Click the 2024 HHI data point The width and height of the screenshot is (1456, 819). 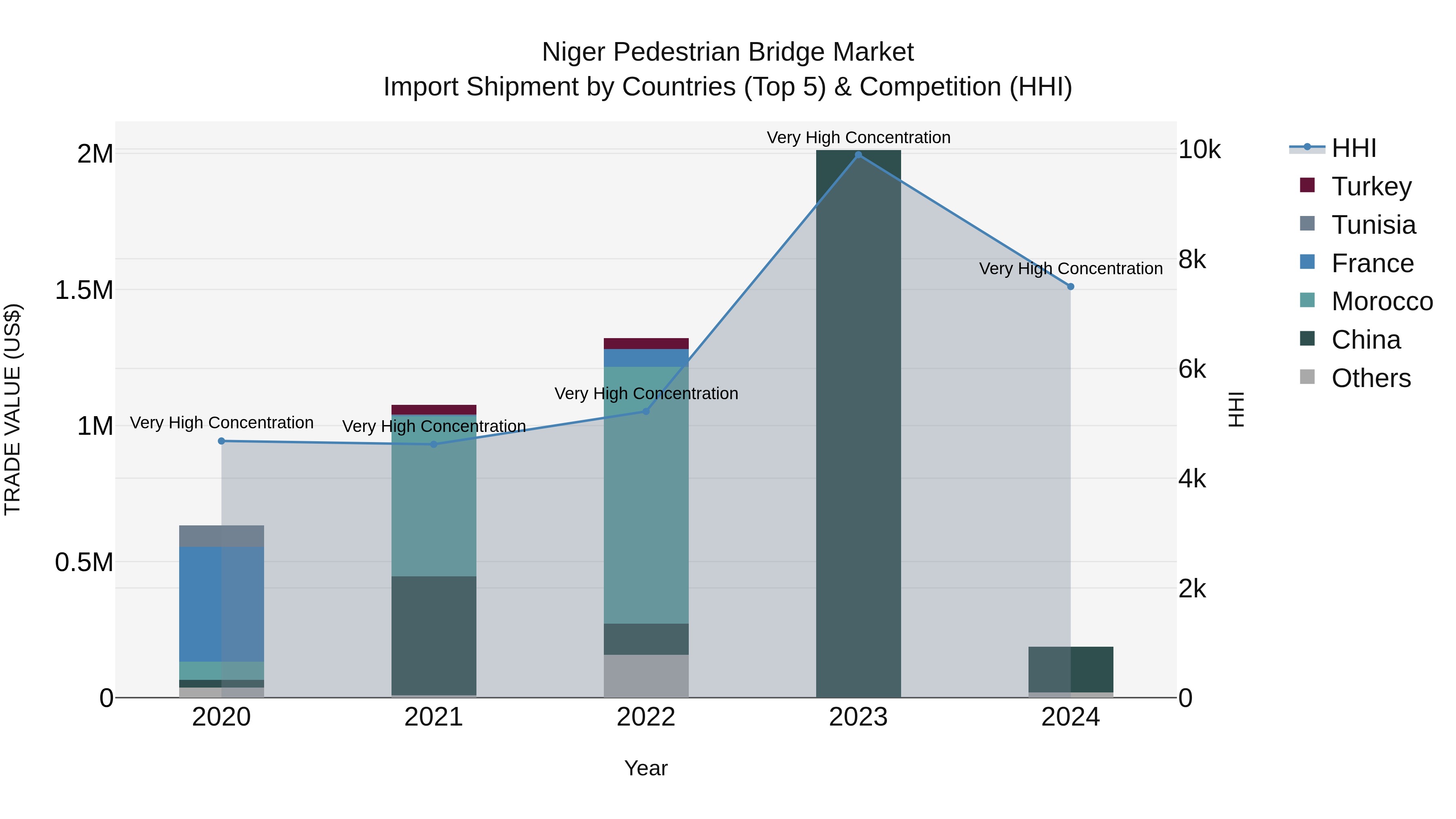coord(1071,287)
